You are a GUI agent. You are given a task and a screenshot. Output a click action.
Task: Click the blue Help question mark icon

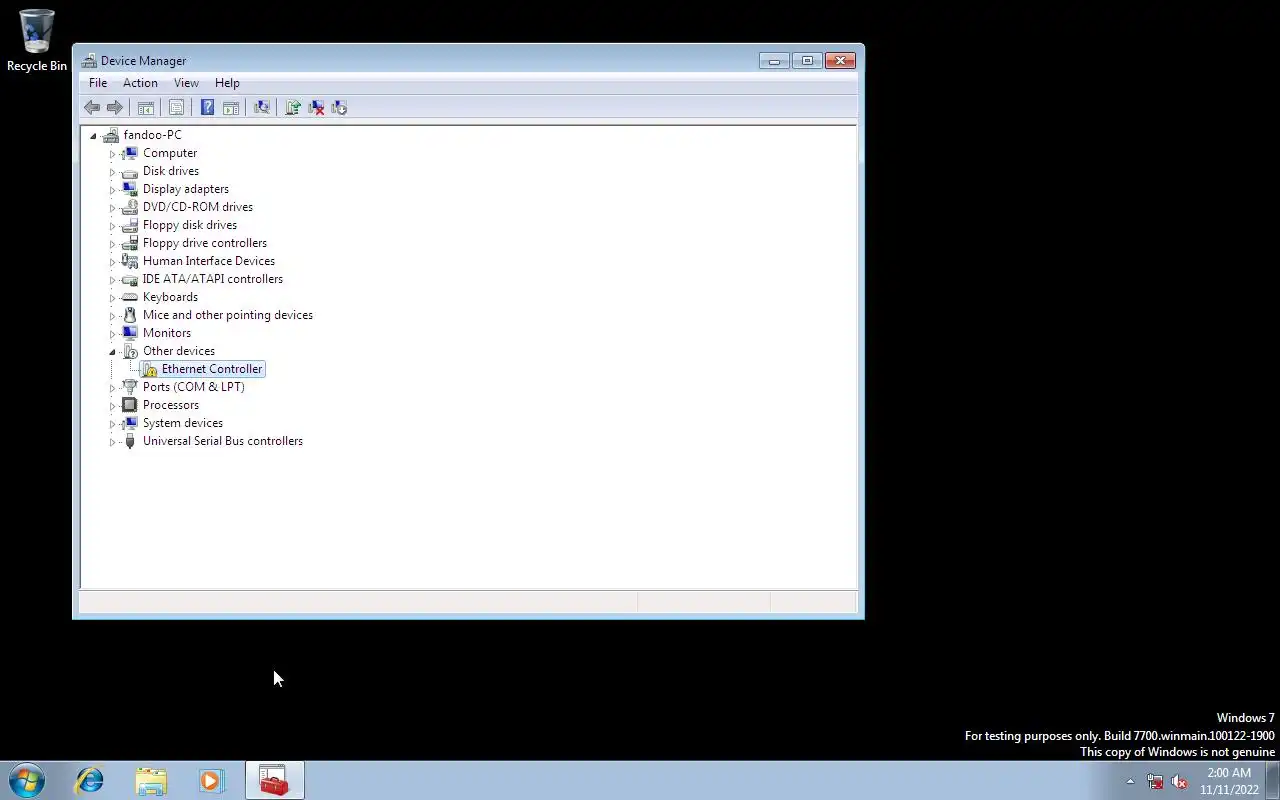click(x=207, y=107)
